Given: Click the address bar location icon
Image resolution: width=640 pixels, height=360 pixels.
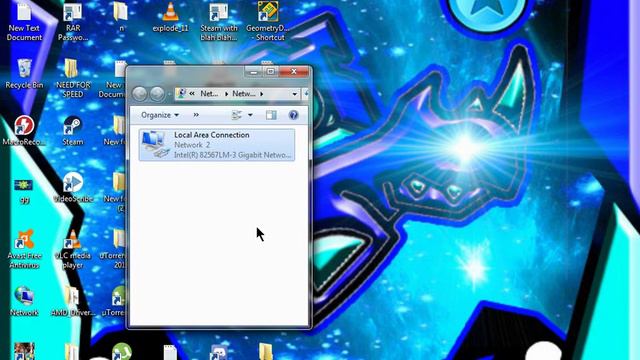Looking at the screenshot, I should (x=182, y=93).
